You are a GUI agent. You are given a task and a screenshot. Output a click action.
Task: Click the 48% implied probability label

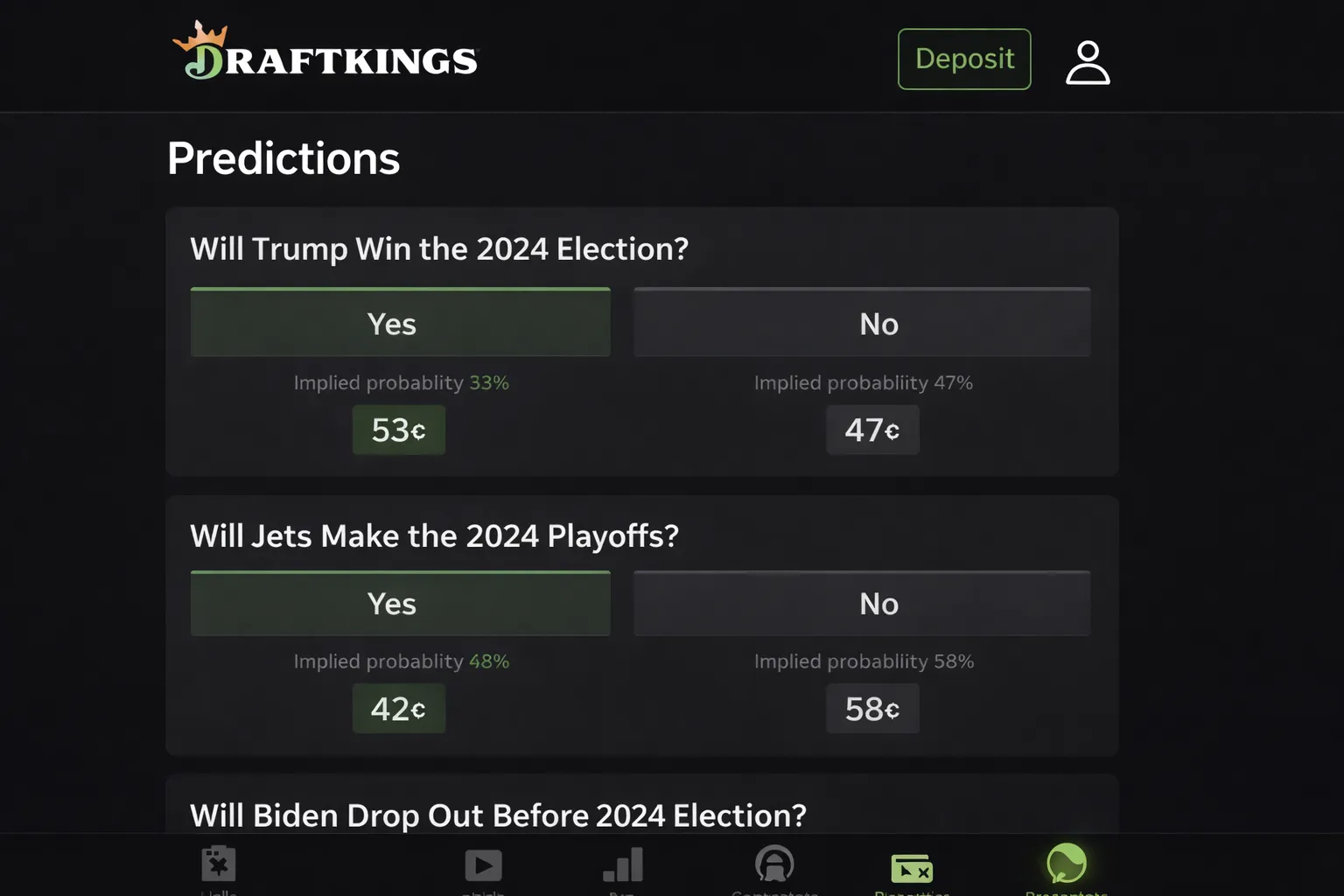(x=490, y=661)
